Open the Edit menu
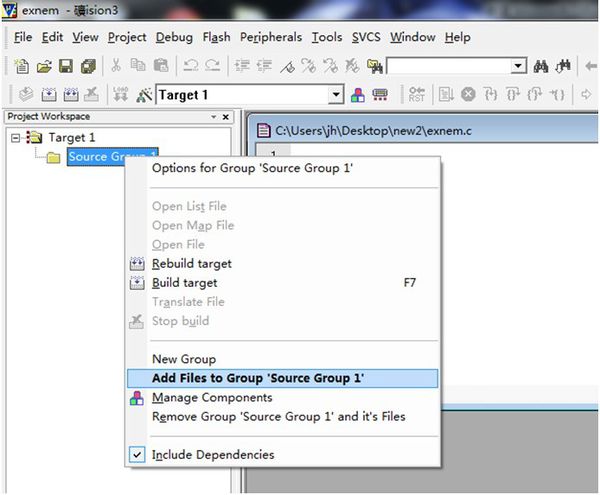Image resolution: width=600 pixels, height=495 pixels. (52, 37)
